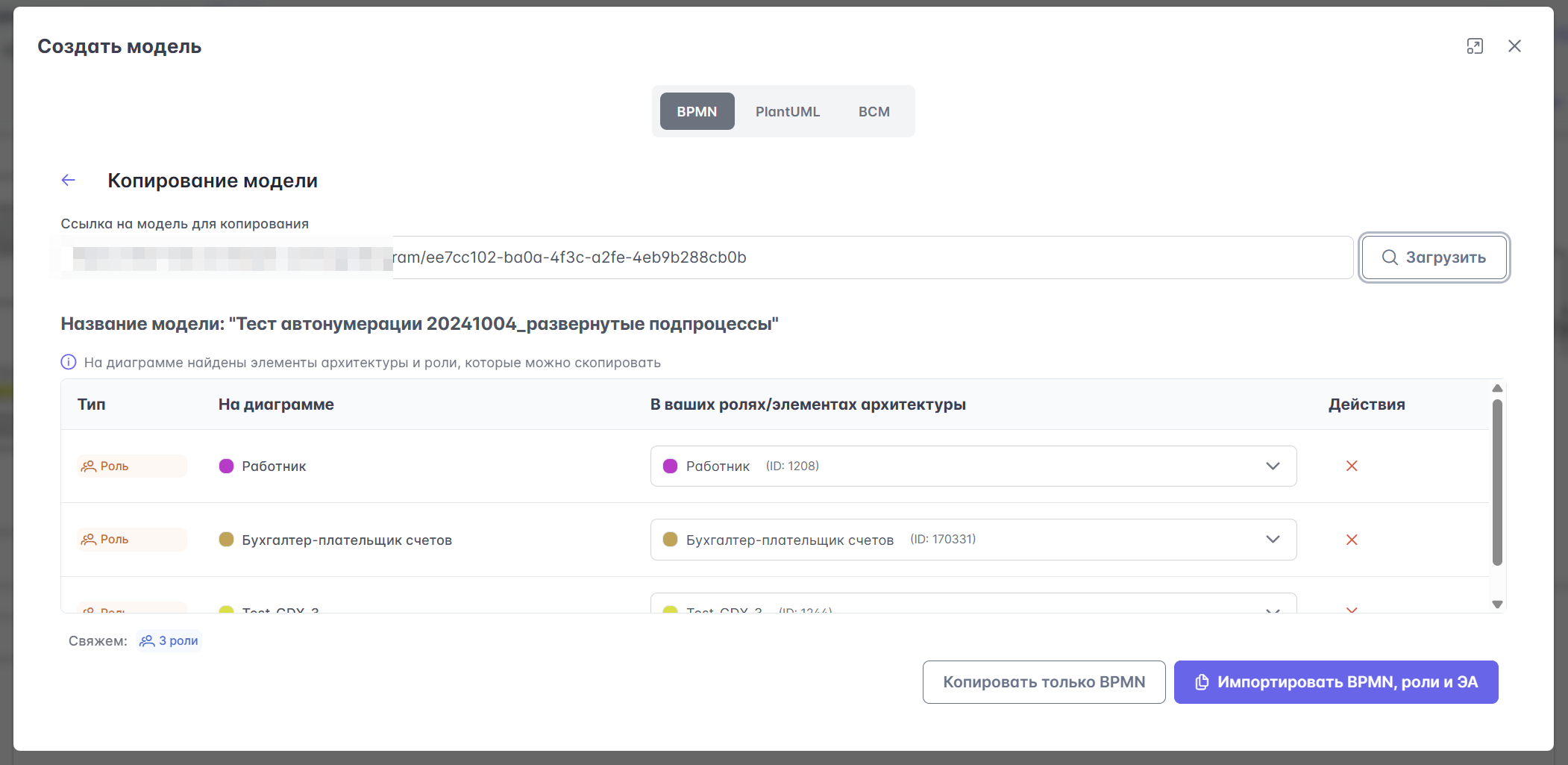Click the table scrollbar down arrow
1568x765 pixels.
[x=1497, y=605]
